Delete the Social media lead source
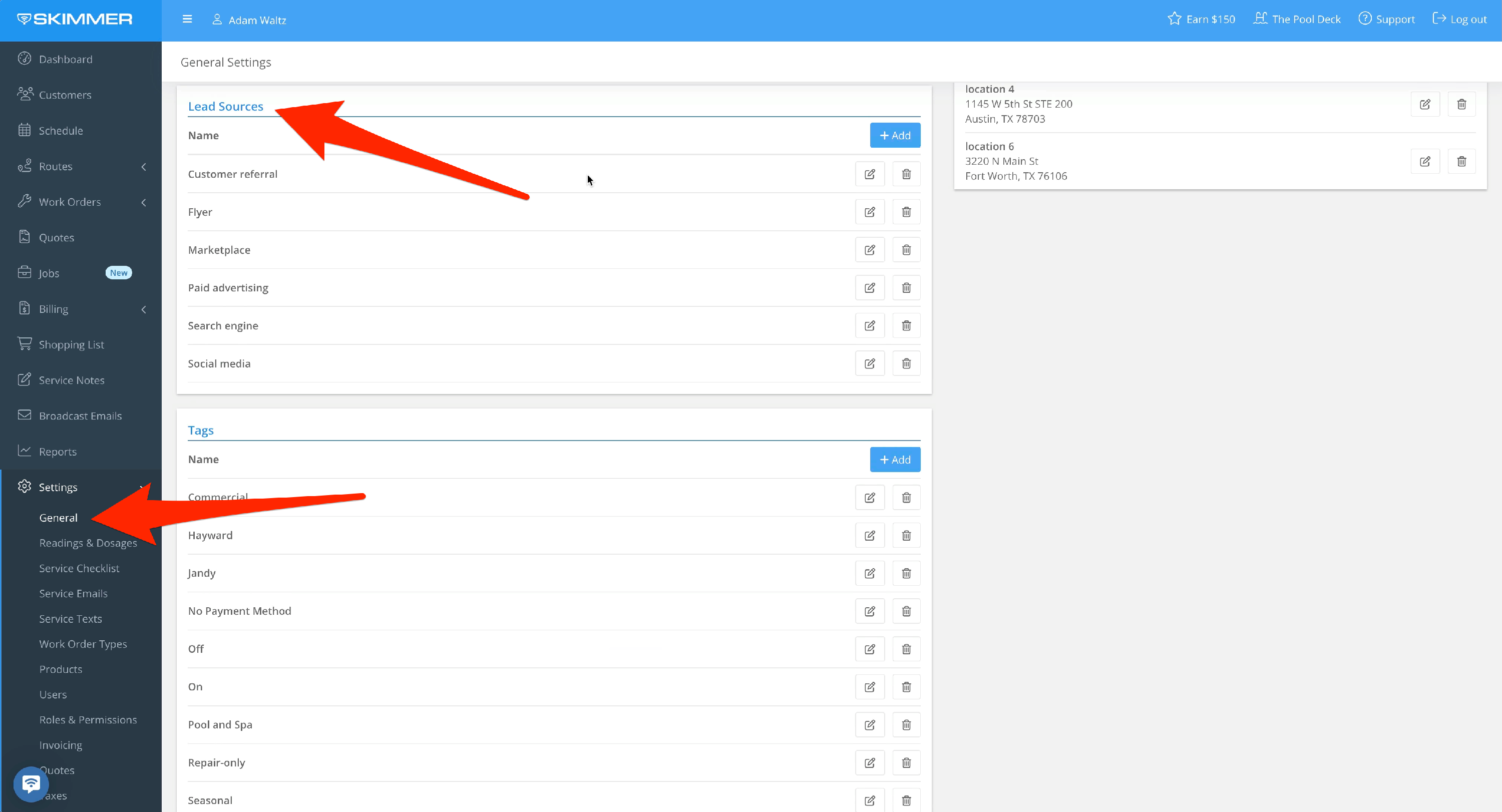Screen dimensions: 1502x812 coord(906,364)
